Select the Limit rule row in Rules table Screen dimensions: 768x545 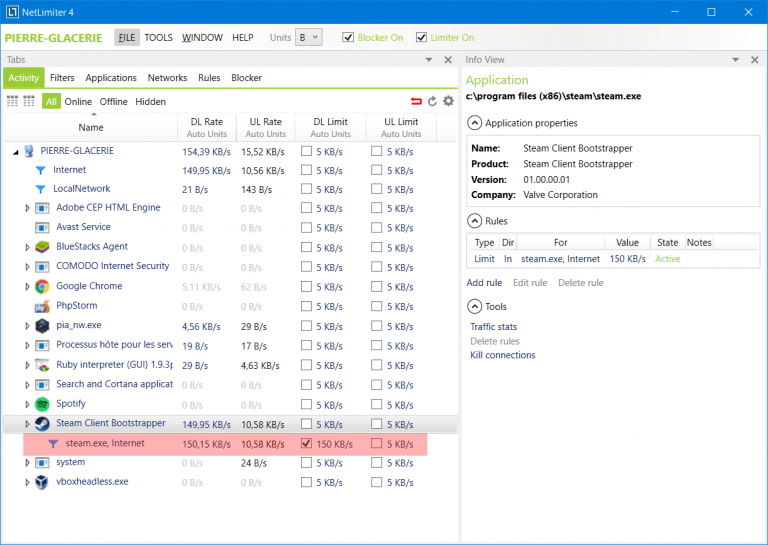[612, 259]
